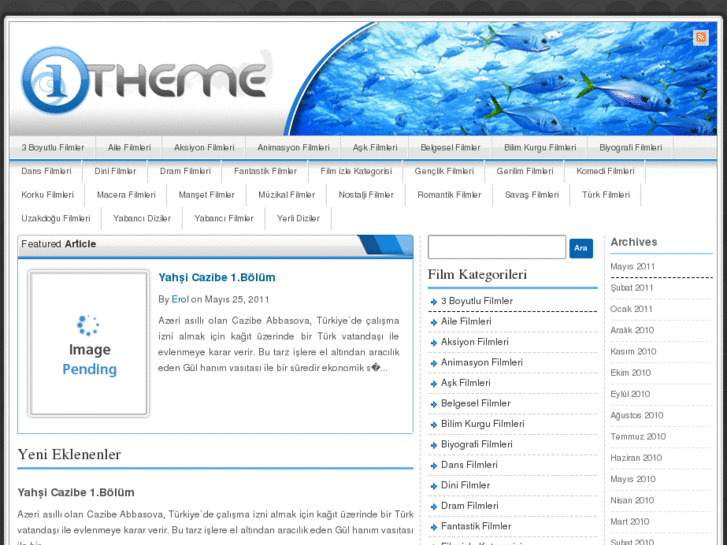The width and height of the screenshot is (727, 545).
Task: Open Korku Filmleri nav item
Action: point(47,195)
